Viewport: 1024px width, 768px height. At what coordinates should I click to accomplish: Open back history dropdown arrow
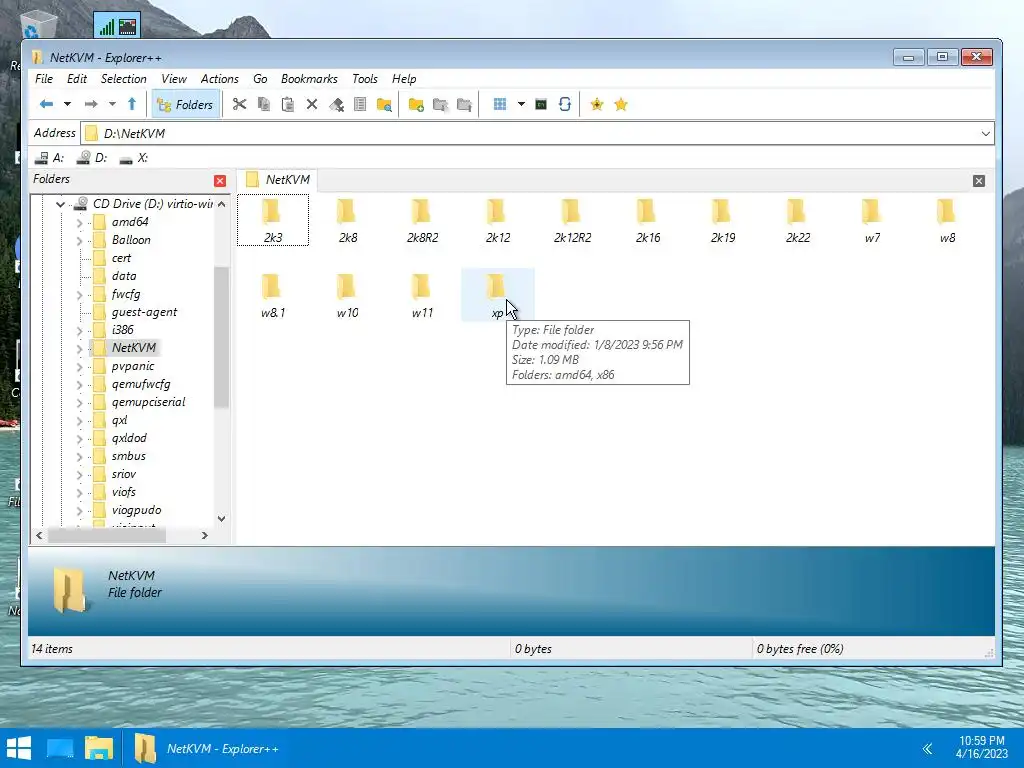tap(67, 104)
